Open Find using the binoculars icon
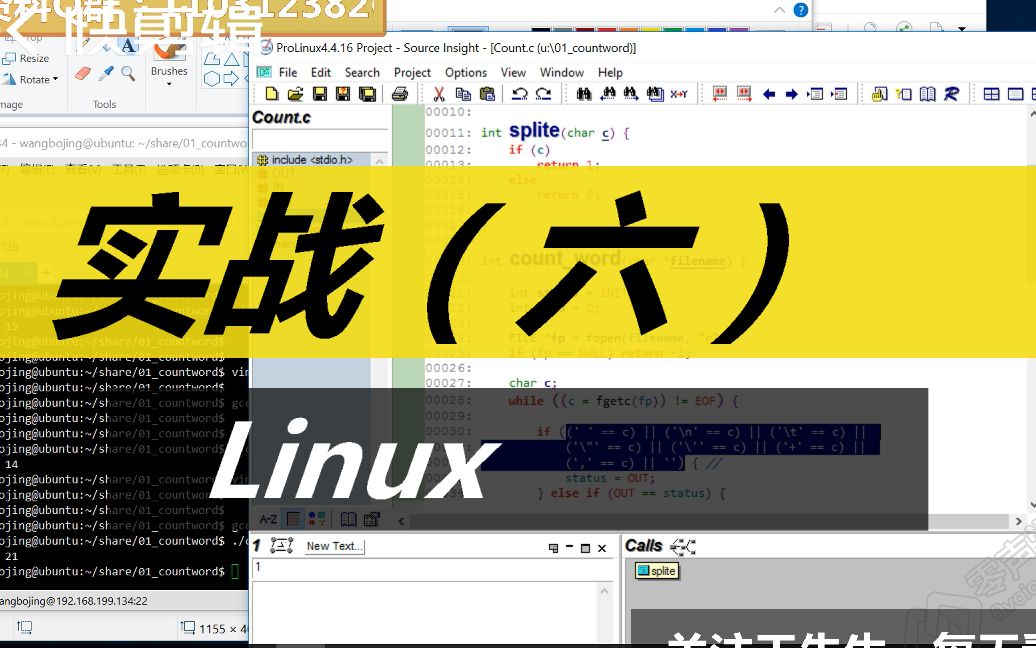 [585, 93]
